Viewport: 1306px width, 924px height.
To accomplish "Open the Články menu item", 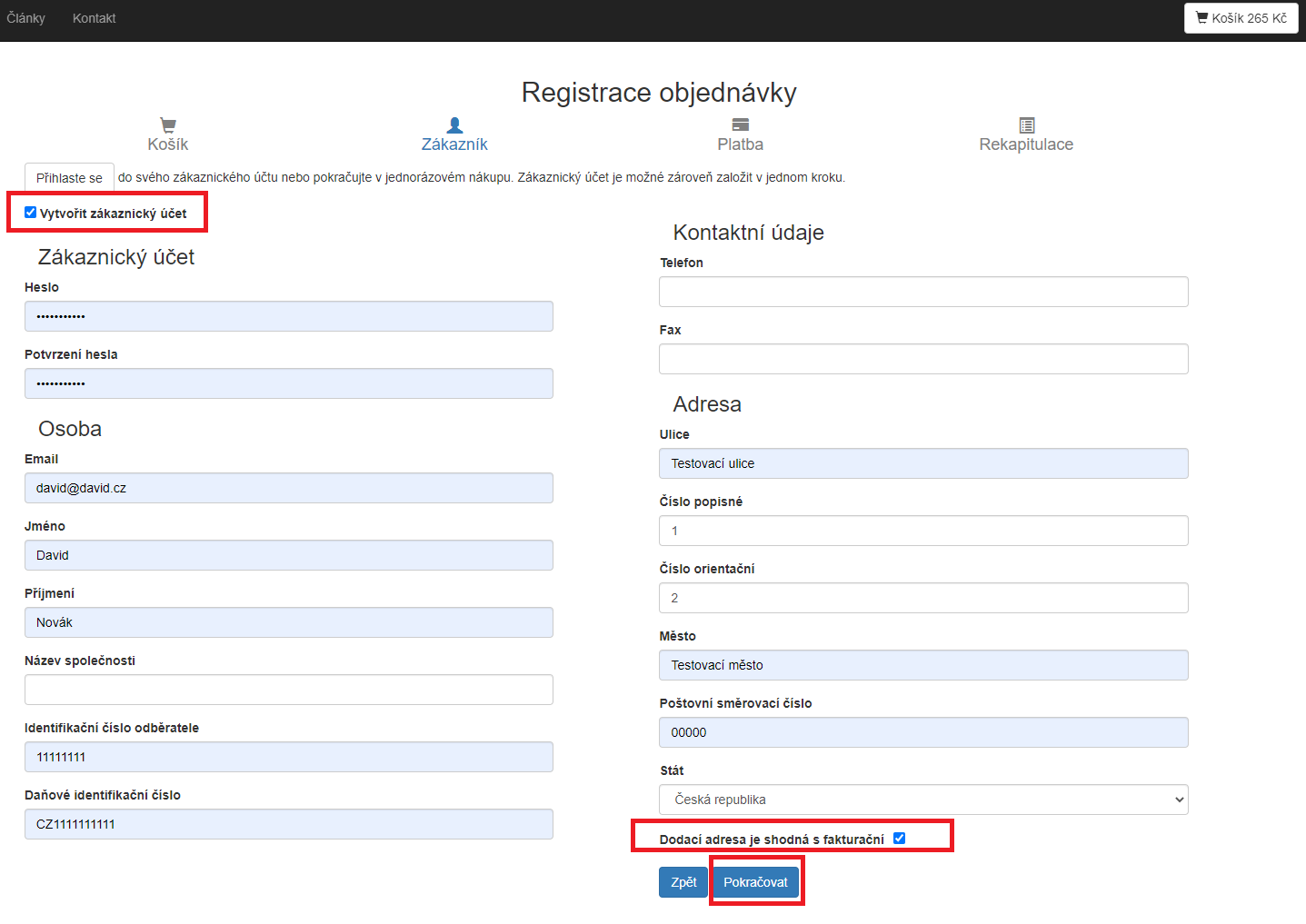I will point(25,18).
